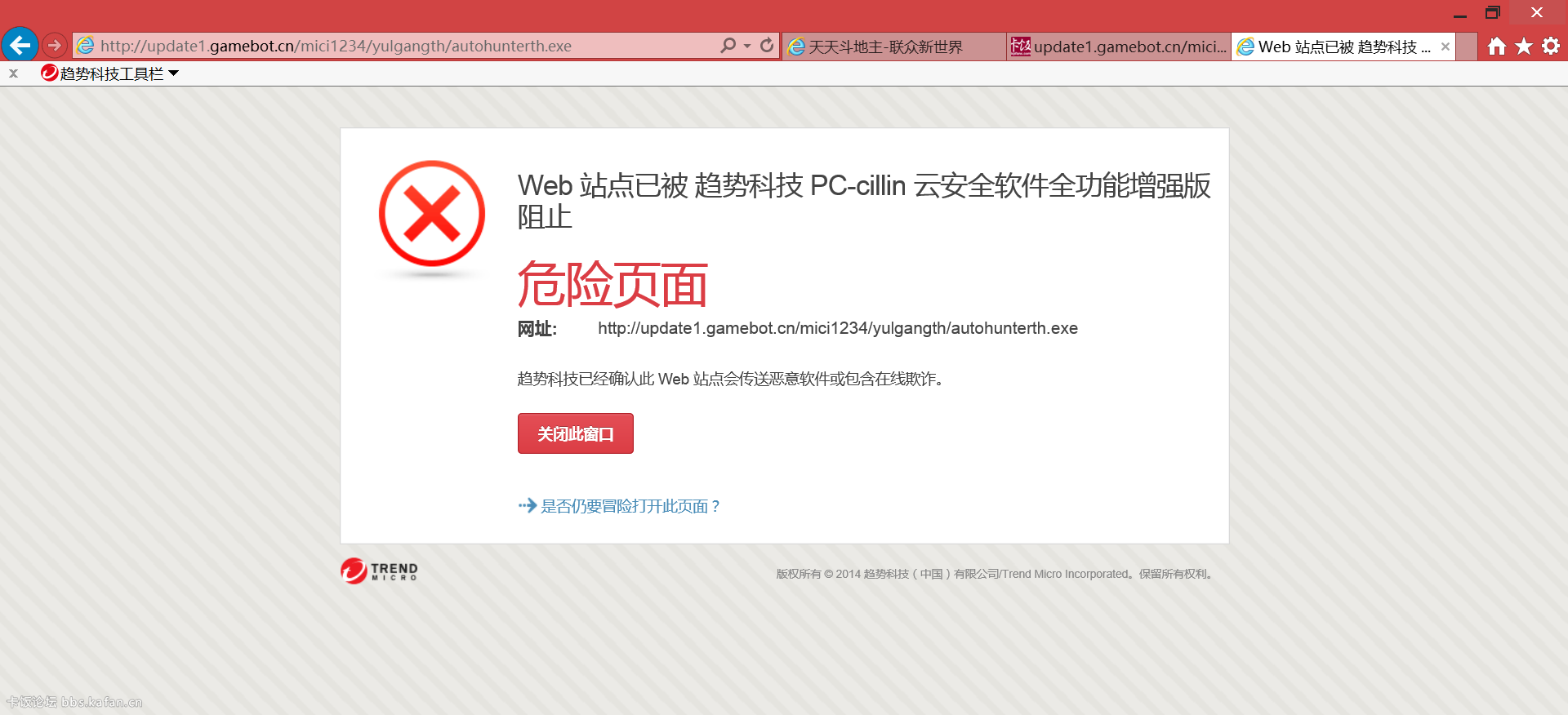Image resolution: width=1568 pixels, height=715 pixels.
Task: Click the large red X warning icon
Action: click(x=432, y=214)
